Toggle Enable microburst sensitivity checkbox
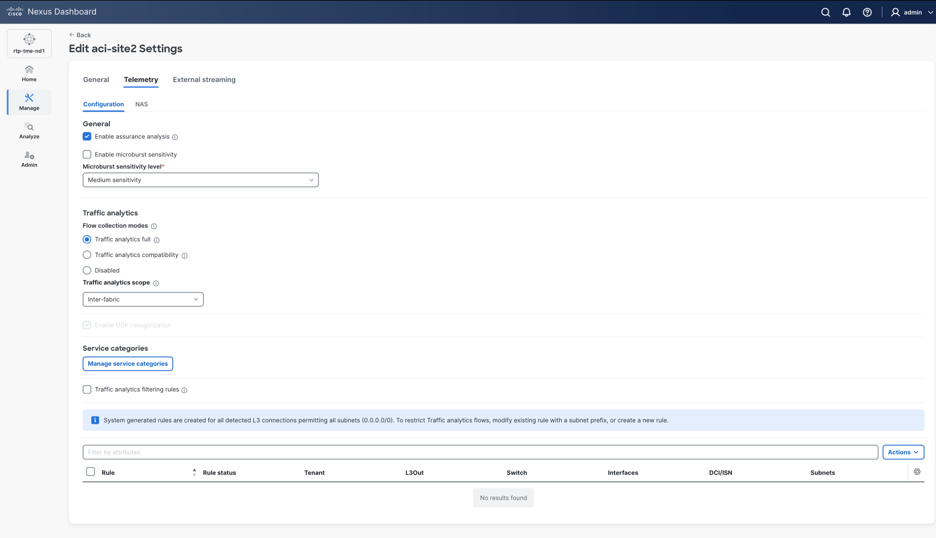 (87, 154)
